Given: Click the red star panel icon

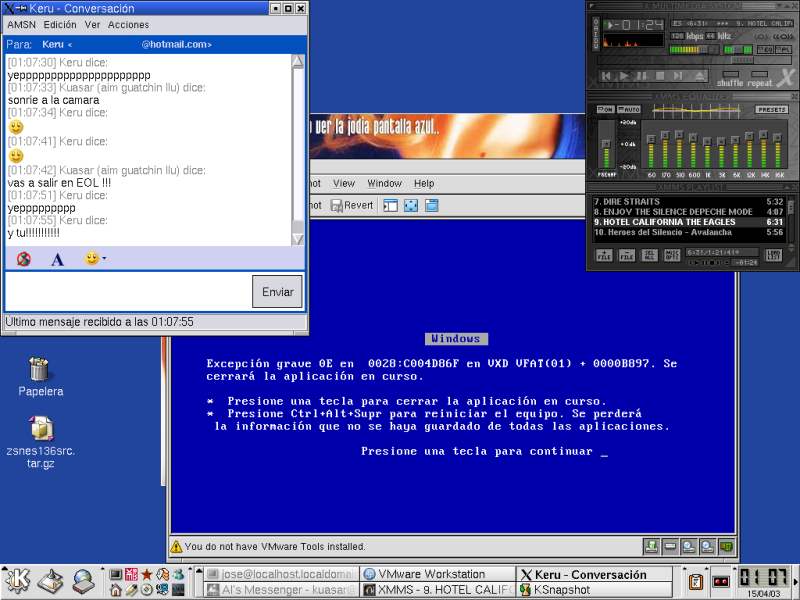Looking at the screenshot, I should (x=147, y=574).
